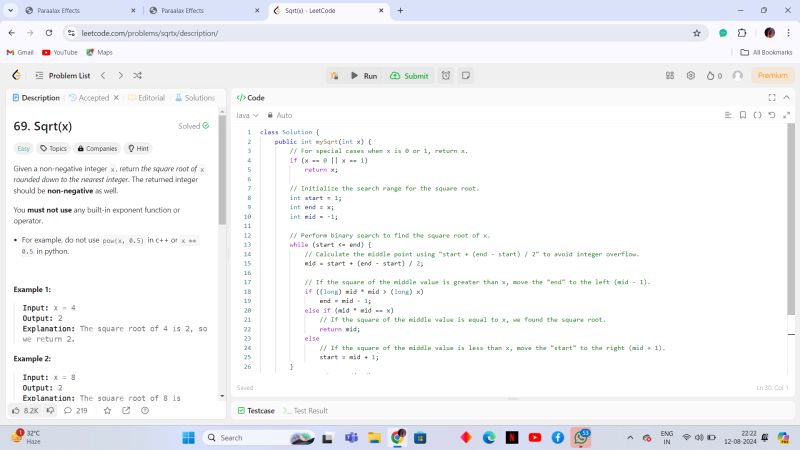Dislike the problem thumbs down
Image resolution: width=800 pixels, height=450 pixels.
pos(50,410)
